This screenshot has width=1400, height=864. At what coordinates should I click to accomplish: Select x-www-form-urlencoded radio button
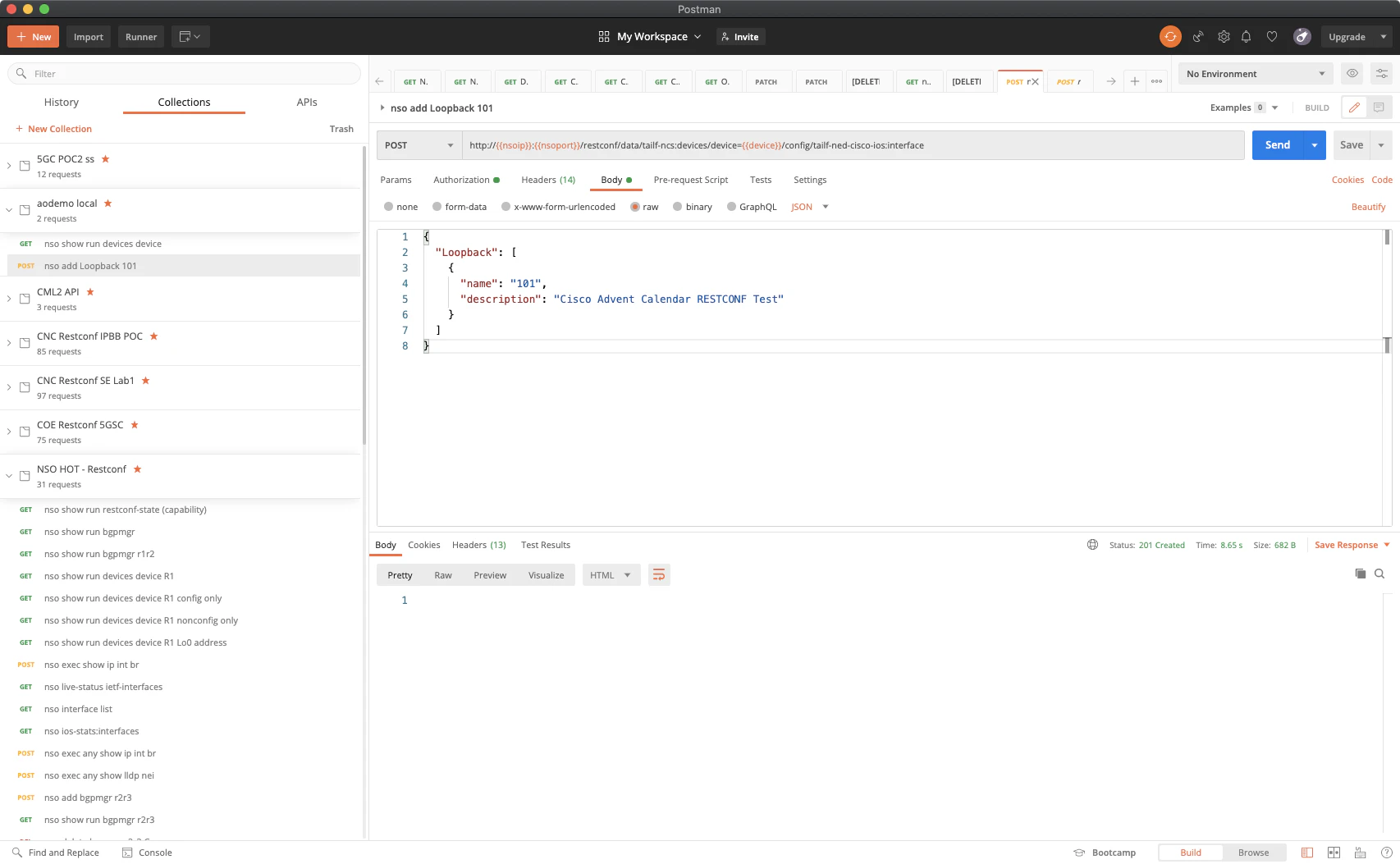(x=506, y=207)
